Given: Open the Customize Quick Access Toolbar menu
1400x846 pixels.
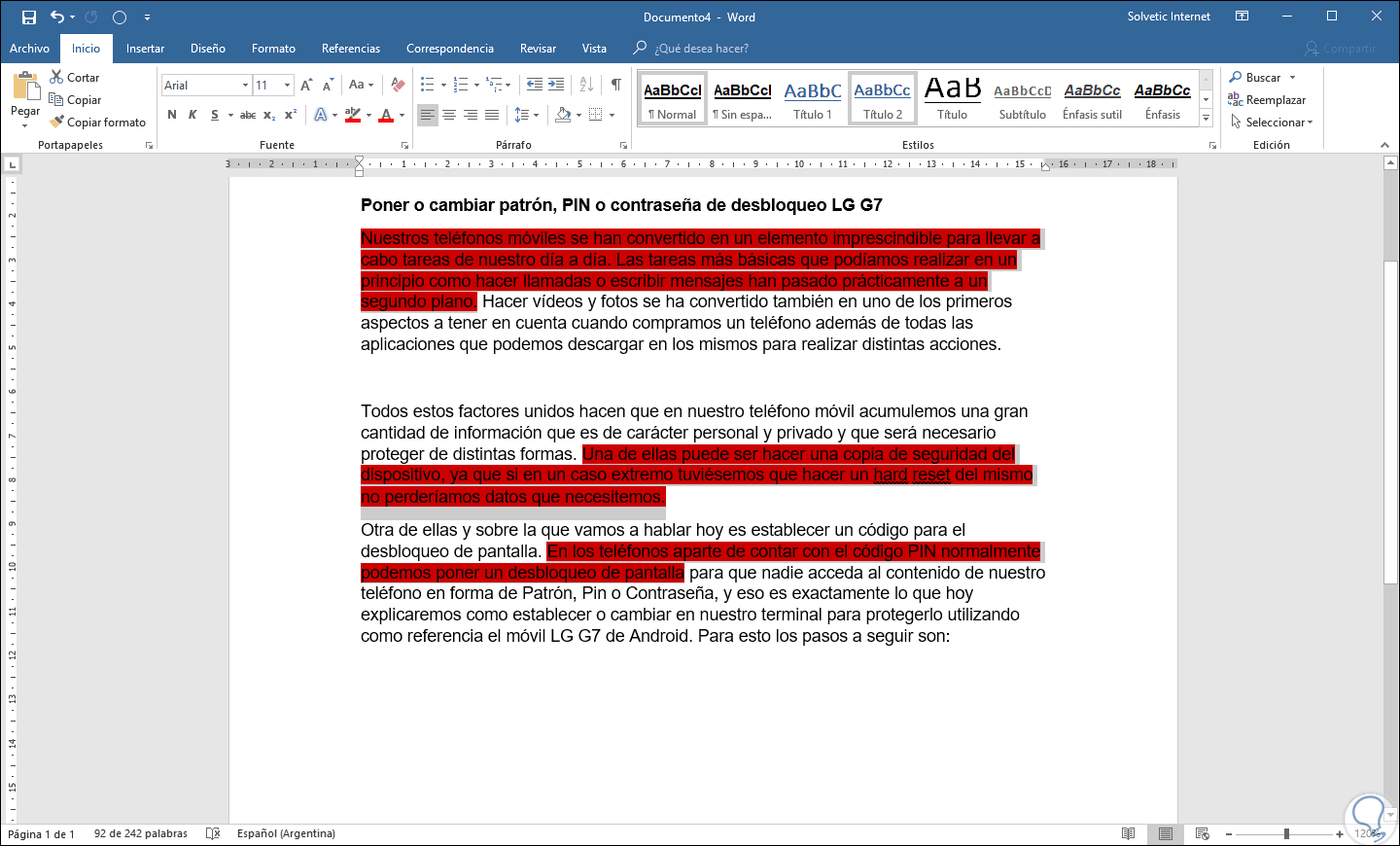Looking at the screenshot, I should pos(147,17).
